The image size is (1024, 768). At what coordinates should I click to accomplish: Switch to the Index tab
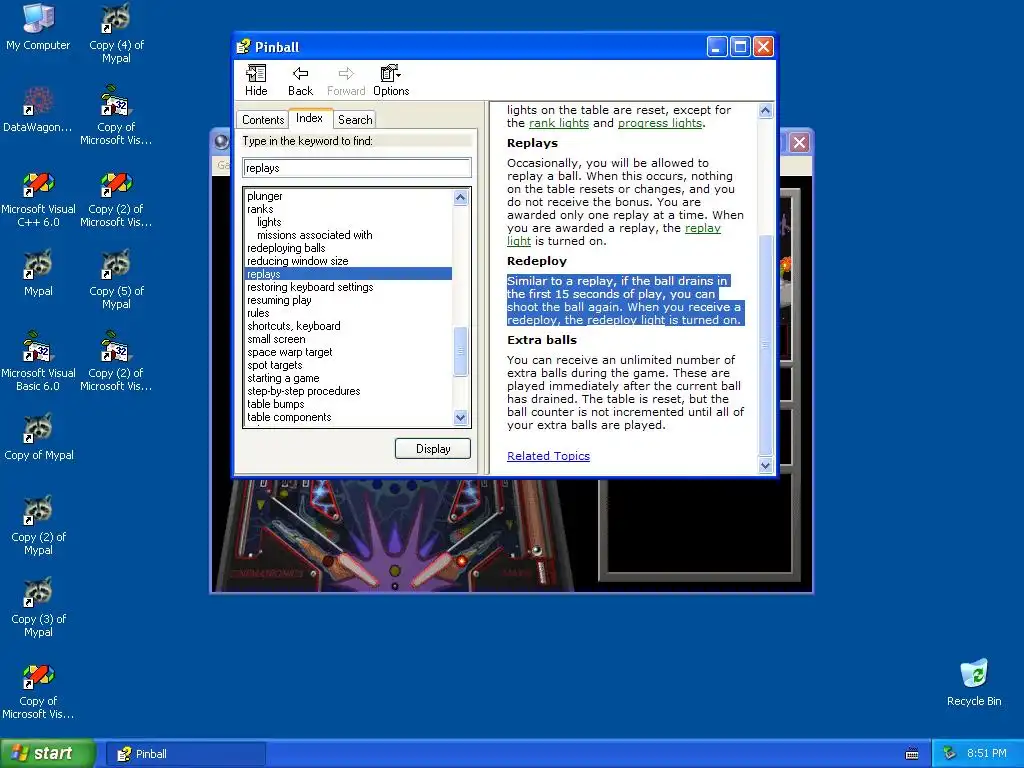tap(310, 118)
